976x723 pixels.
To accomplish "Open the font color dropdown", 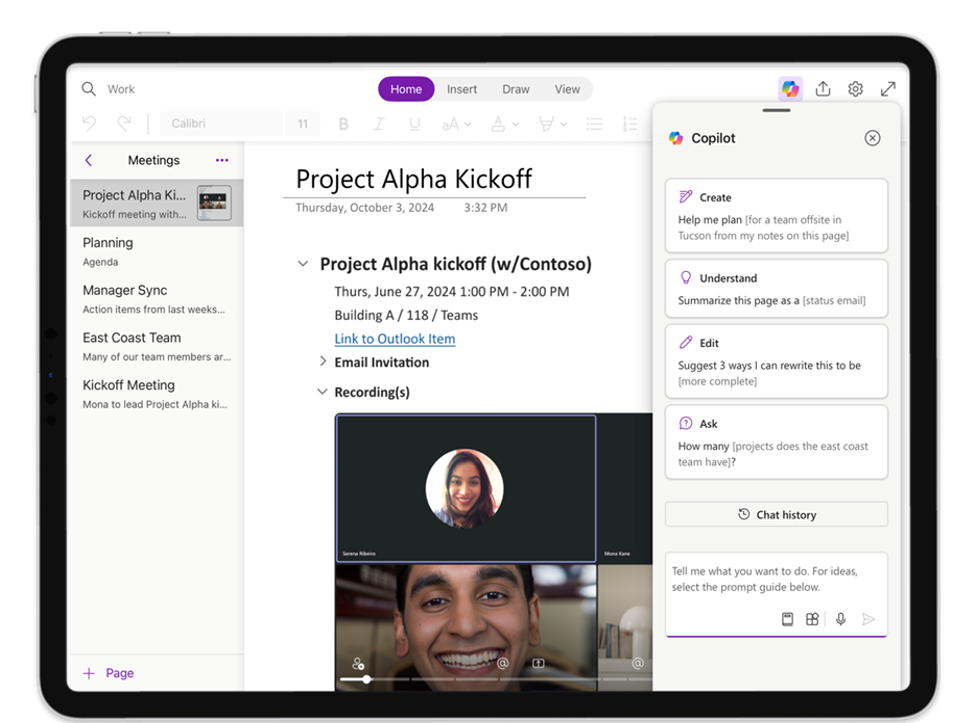I will point(504,124).
